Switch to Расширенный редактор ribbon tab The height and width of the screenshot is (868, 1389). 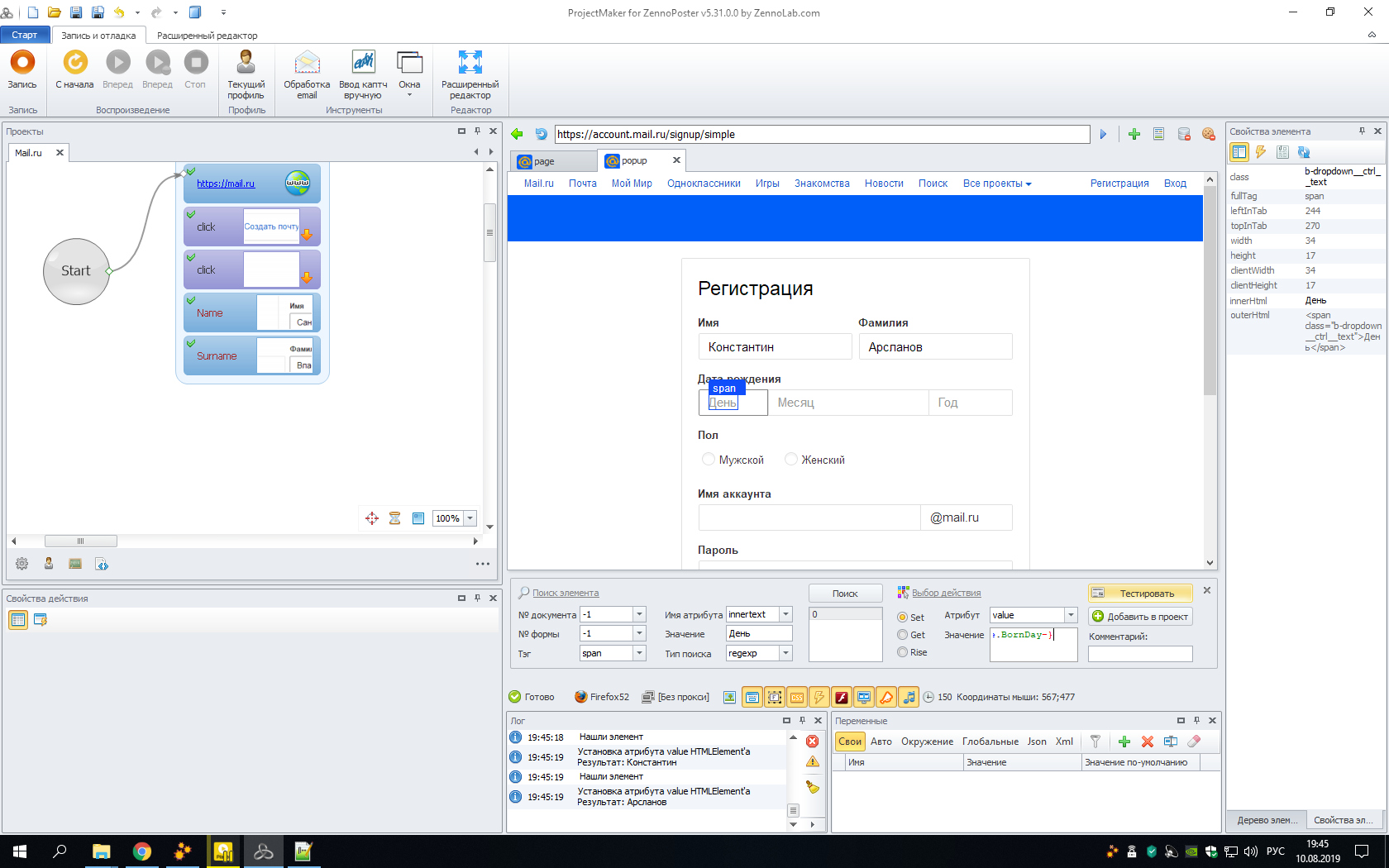coord(208,36)
